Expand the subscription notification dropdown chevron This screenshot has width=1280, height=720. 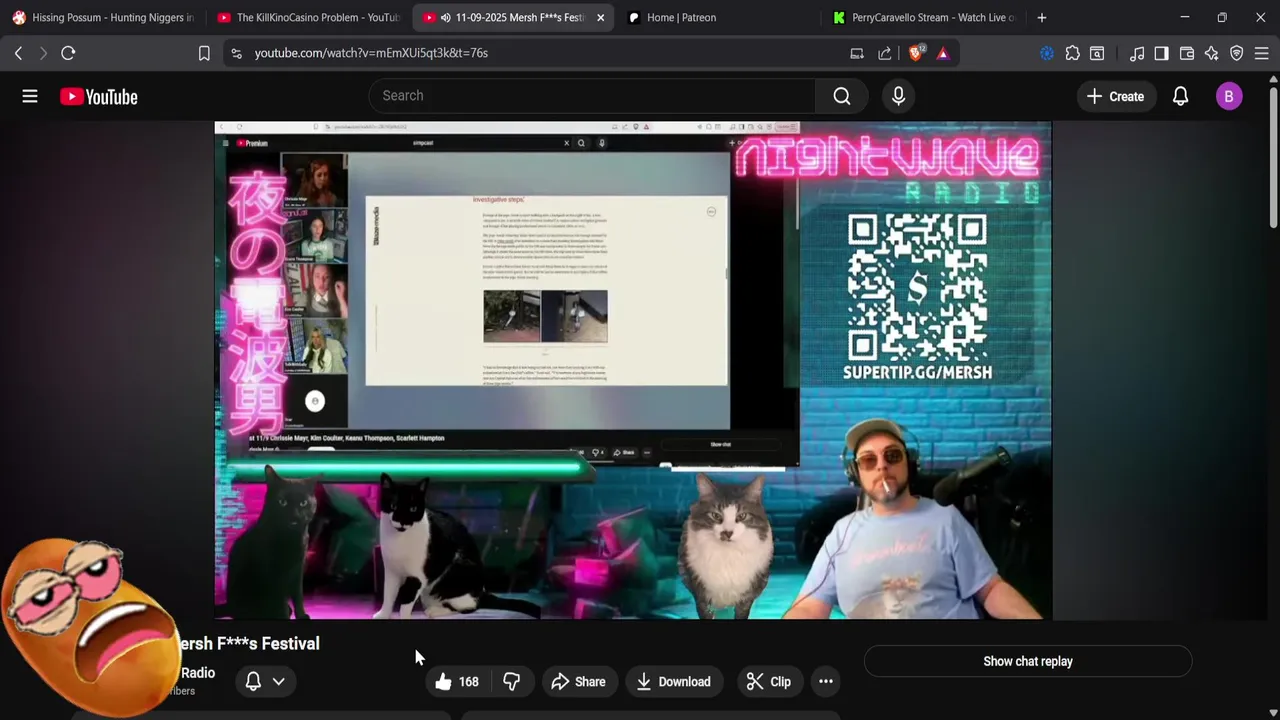pos(279,681)
